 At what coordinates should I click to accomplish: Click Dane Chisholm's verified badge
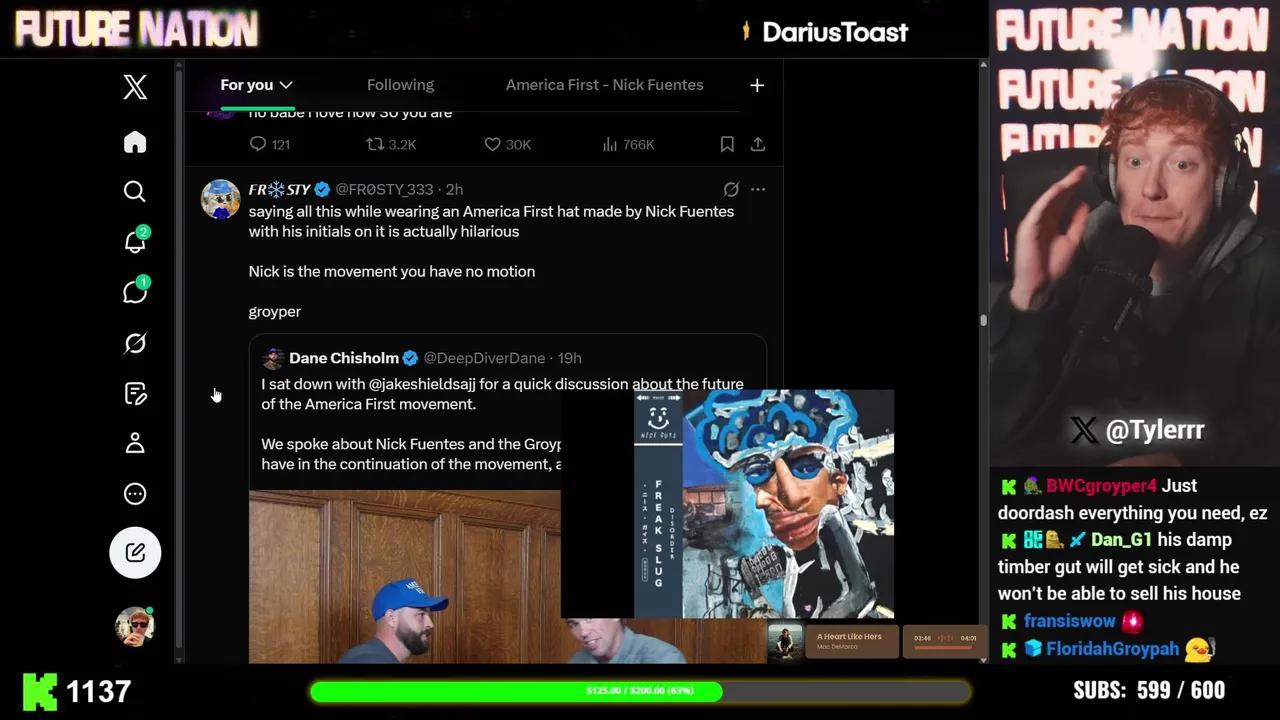tap(410, 358)
